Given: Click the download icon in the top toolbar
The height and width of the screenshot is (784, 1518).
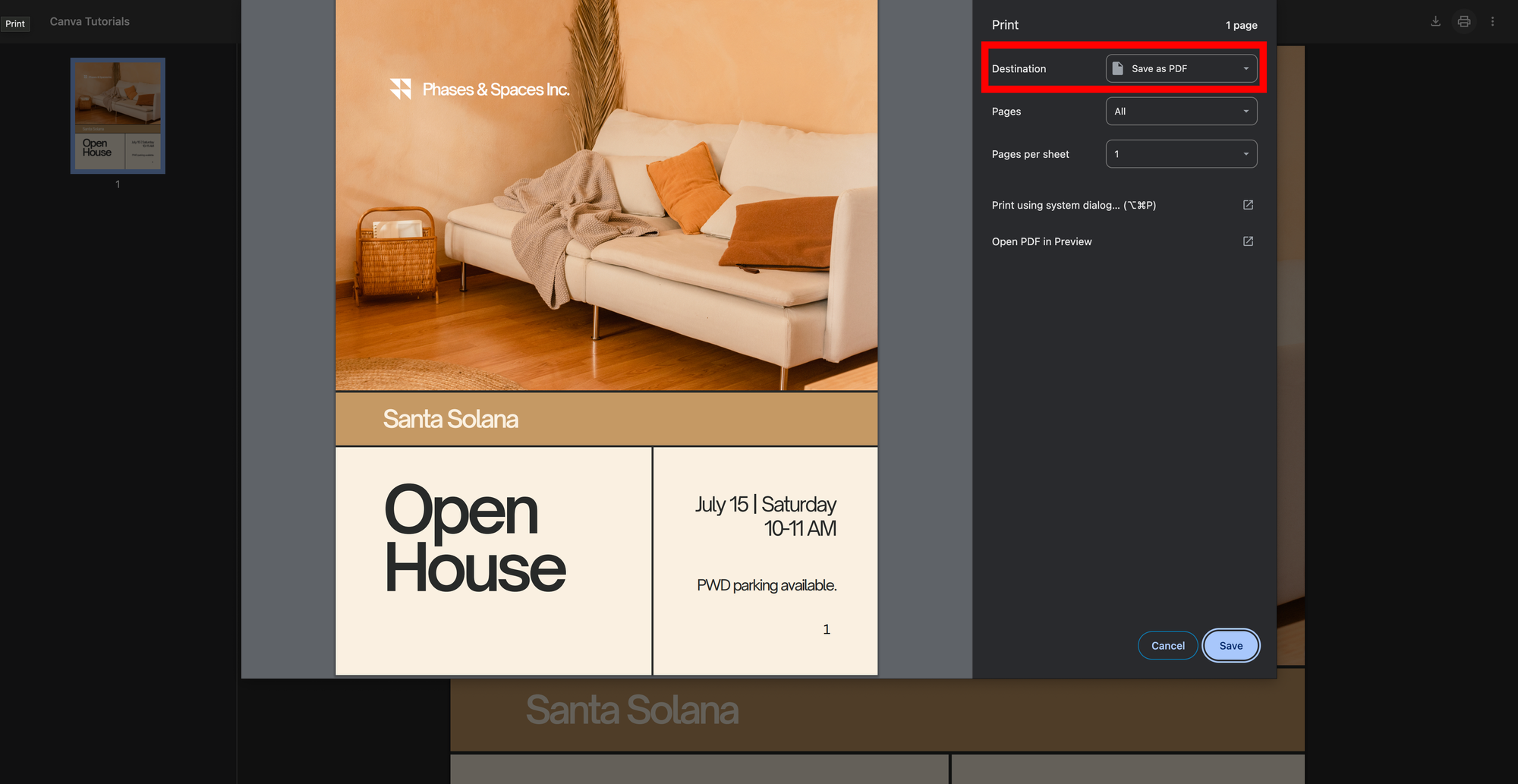Looking at the screenshot, I should (1435, 20).
